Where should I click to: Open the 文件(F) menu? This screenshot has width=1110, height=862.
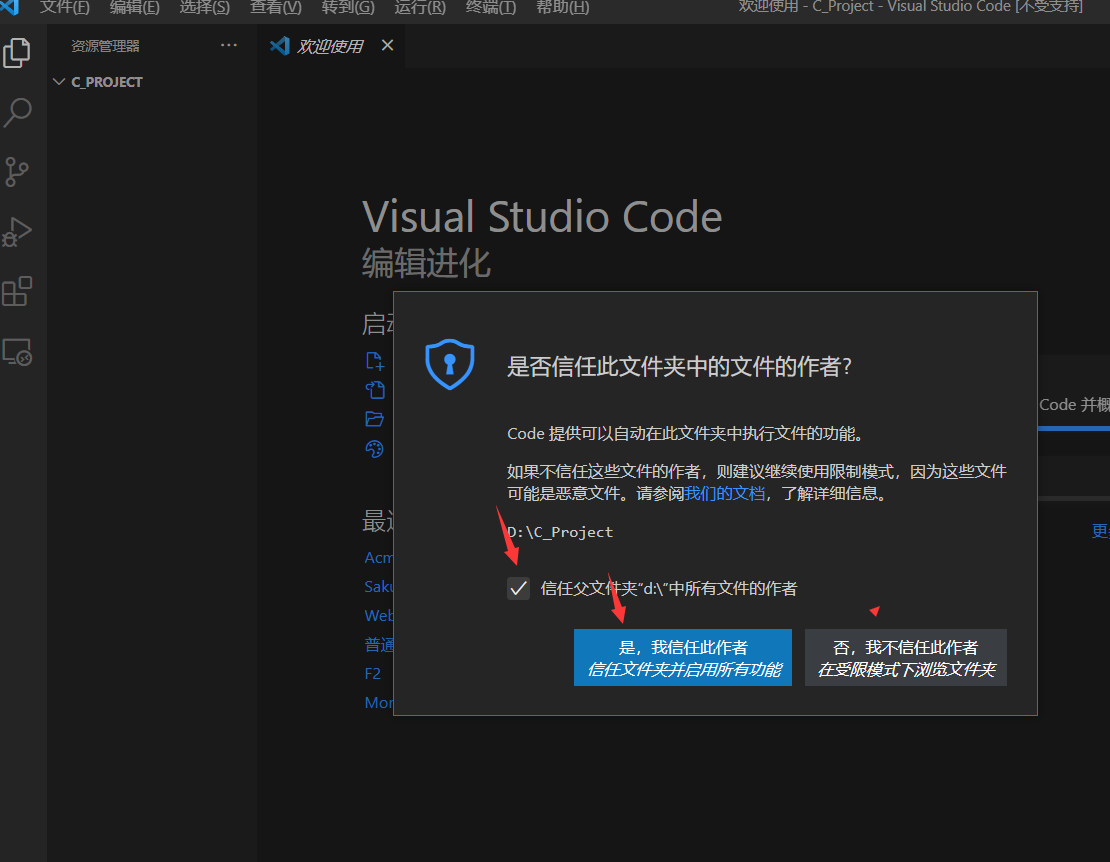click(64, 8)
